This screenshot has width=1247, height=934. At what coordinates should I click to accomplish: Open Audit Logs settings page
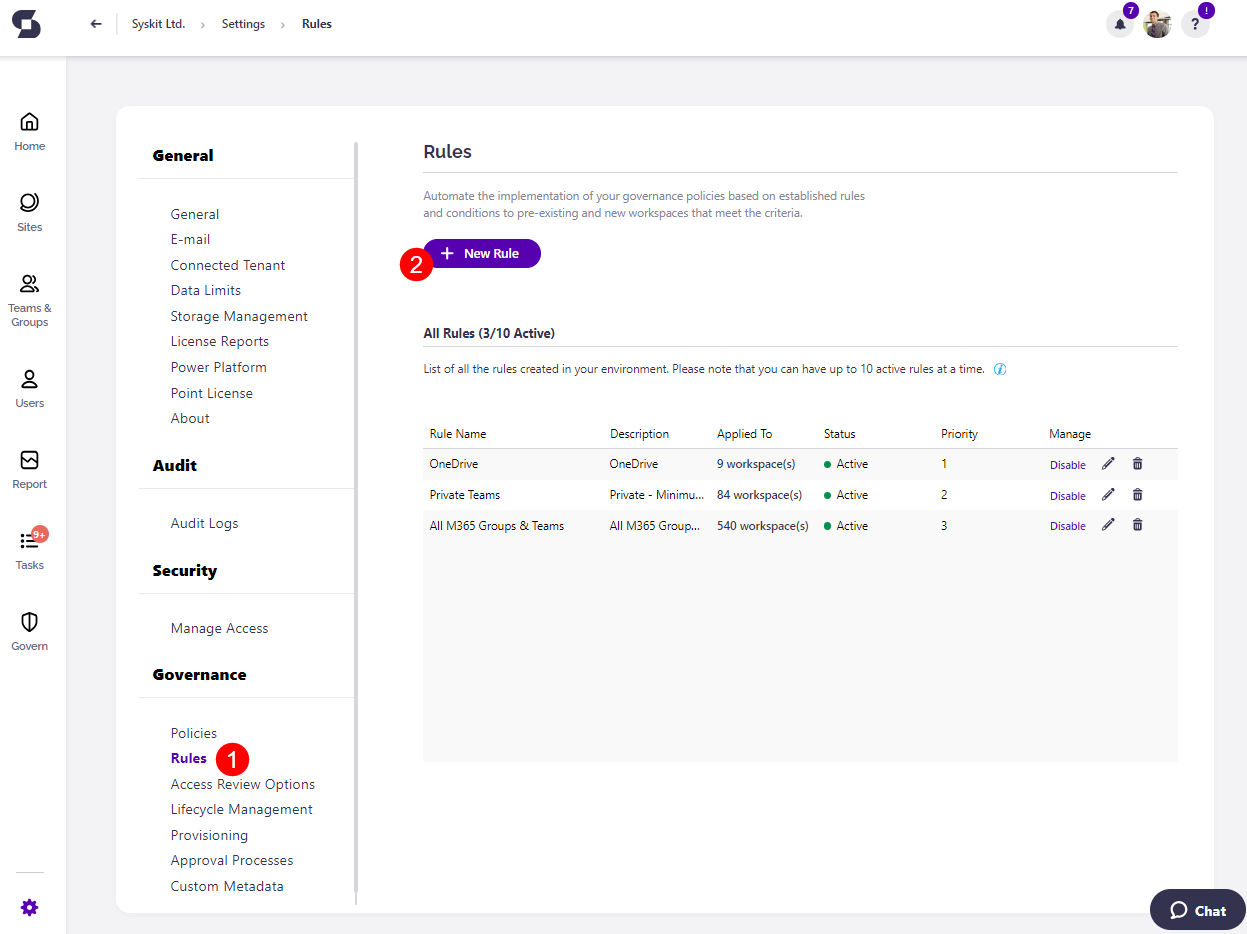tap(204, 523)
